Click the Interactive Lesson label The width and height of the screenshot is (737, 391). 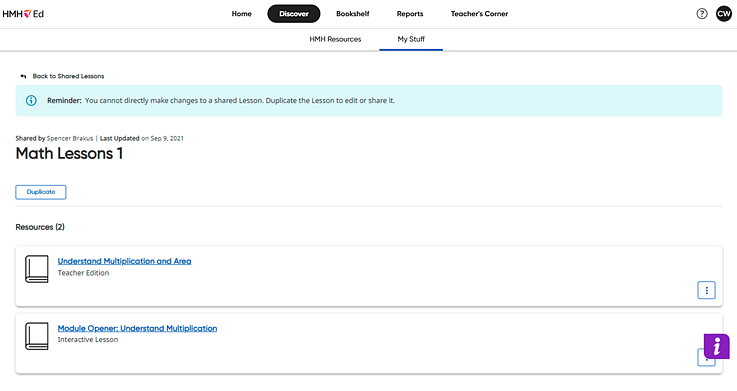pyautogui.click(x=88, y=339)
